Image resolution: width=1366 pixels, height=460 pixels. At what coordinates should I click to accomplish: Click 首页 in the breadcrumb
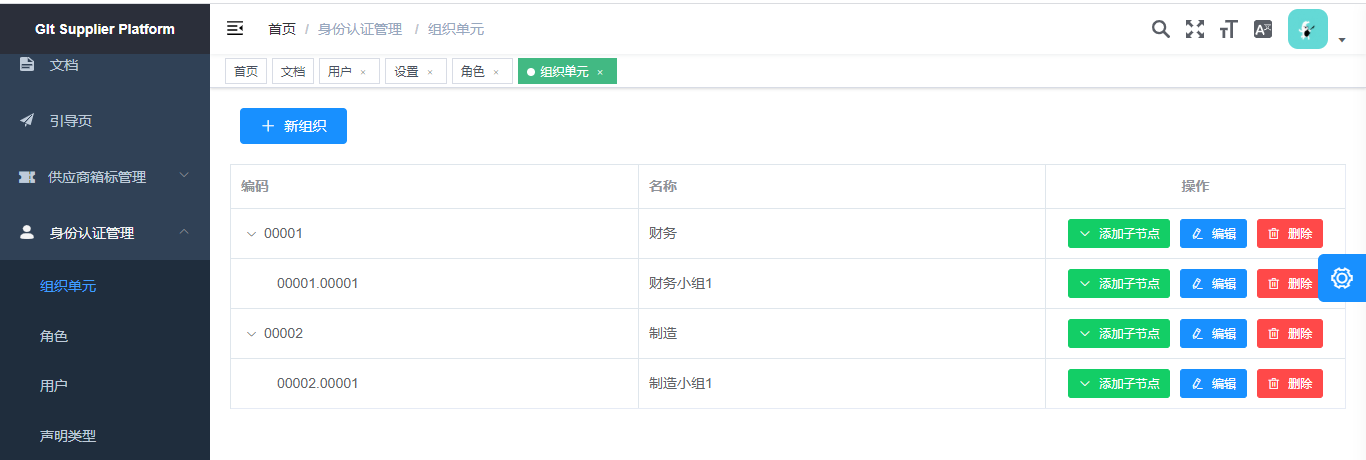282,30
